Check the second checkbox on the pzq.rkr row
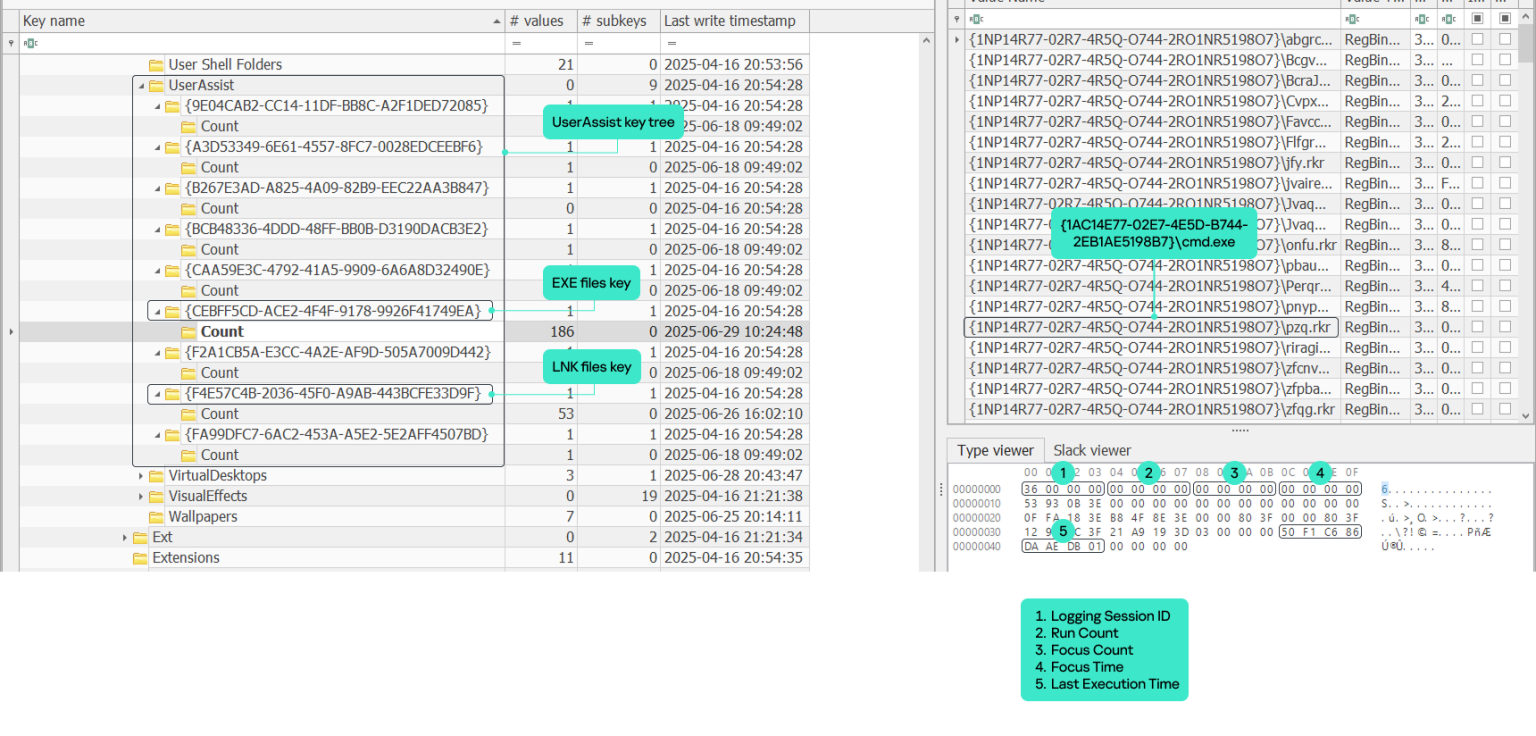 tap(1506, 327)
